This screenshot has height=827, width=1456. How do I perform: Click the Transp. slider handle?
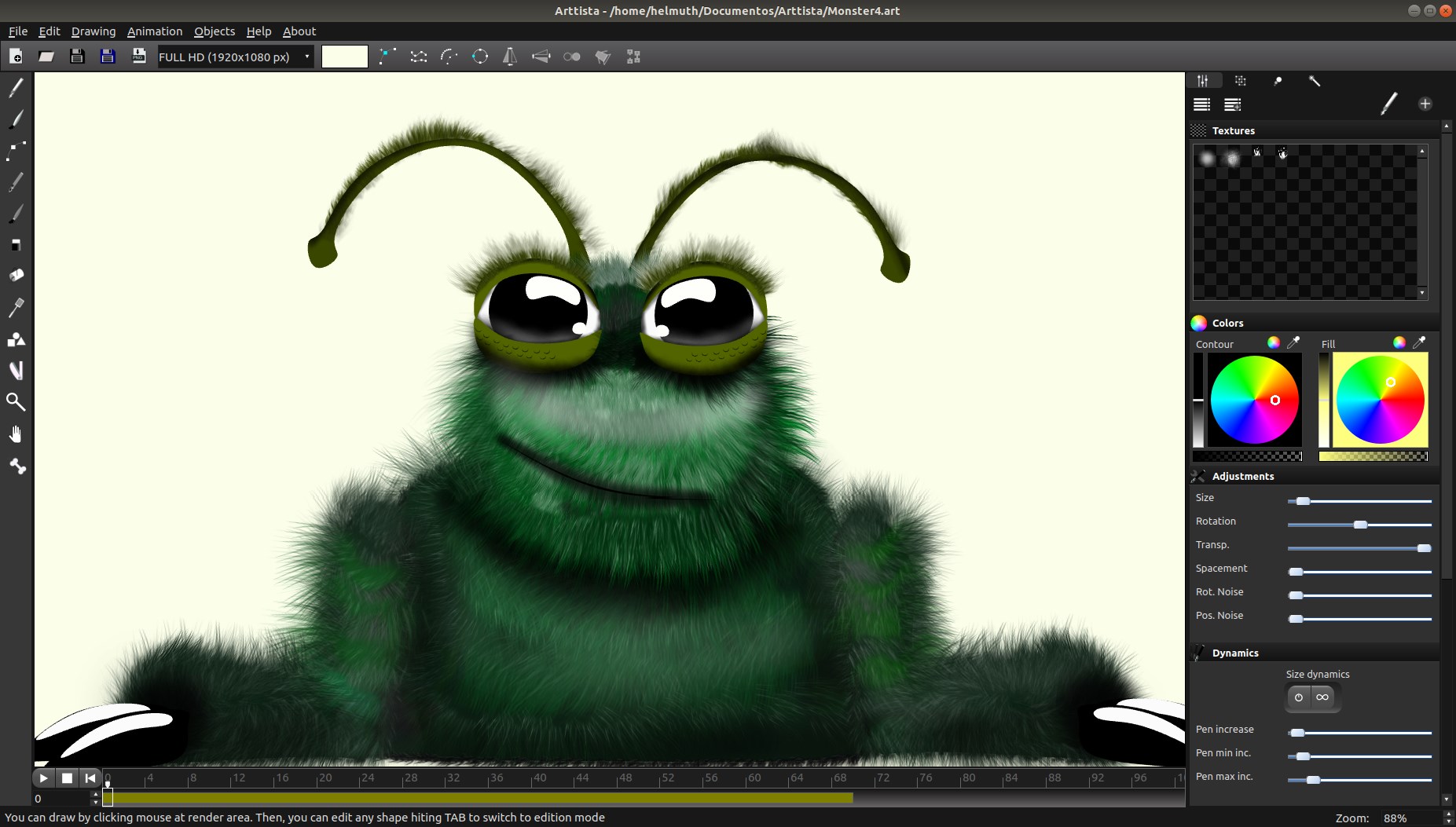[x=1423, y=548]
